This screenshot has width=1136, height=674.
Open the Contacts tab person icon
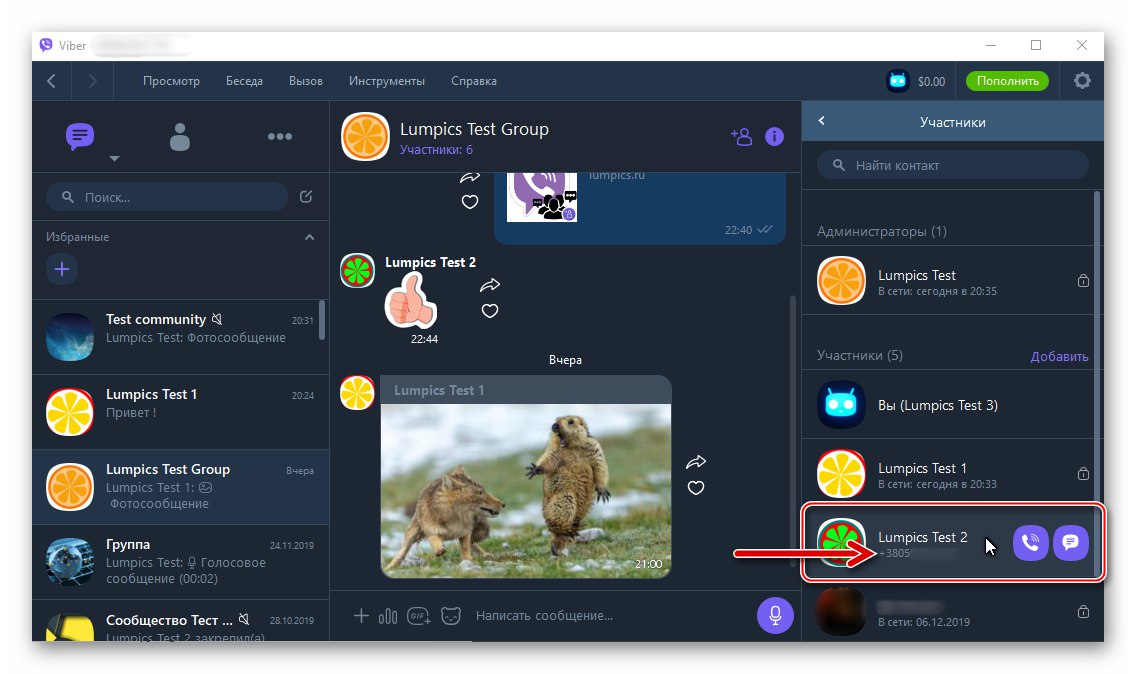[180, 136]
